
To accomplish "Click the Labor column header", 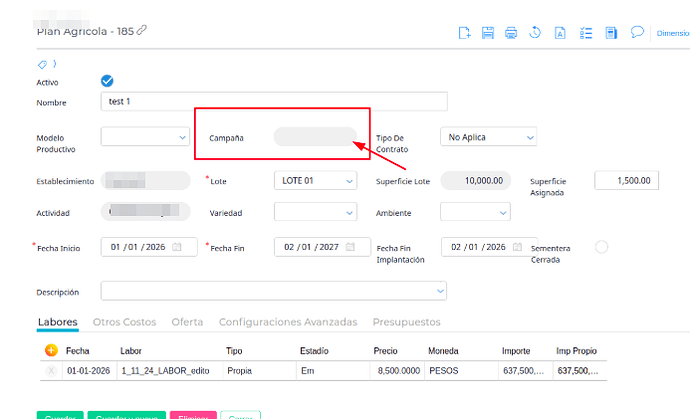I will coord(131,351).
